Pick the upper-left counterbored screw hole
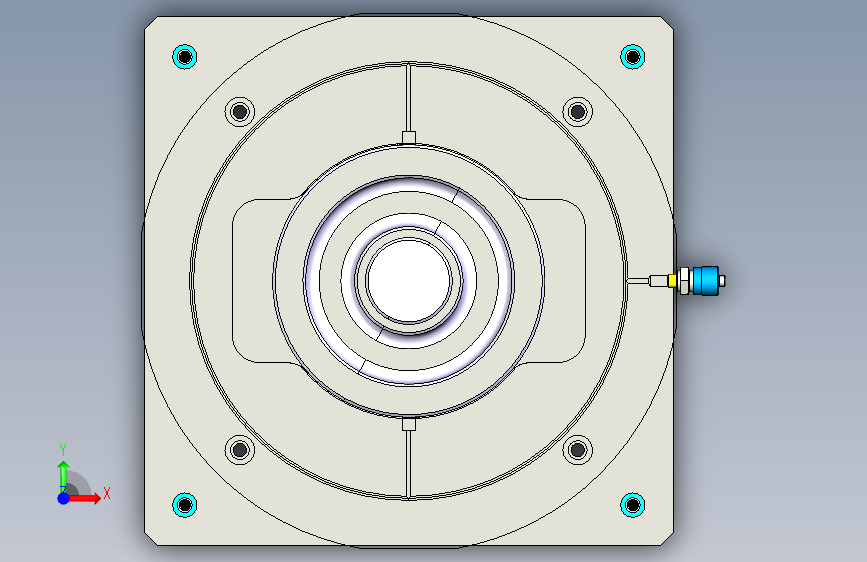The height and width of the screenshot is (562, 867). click(240, 112)
